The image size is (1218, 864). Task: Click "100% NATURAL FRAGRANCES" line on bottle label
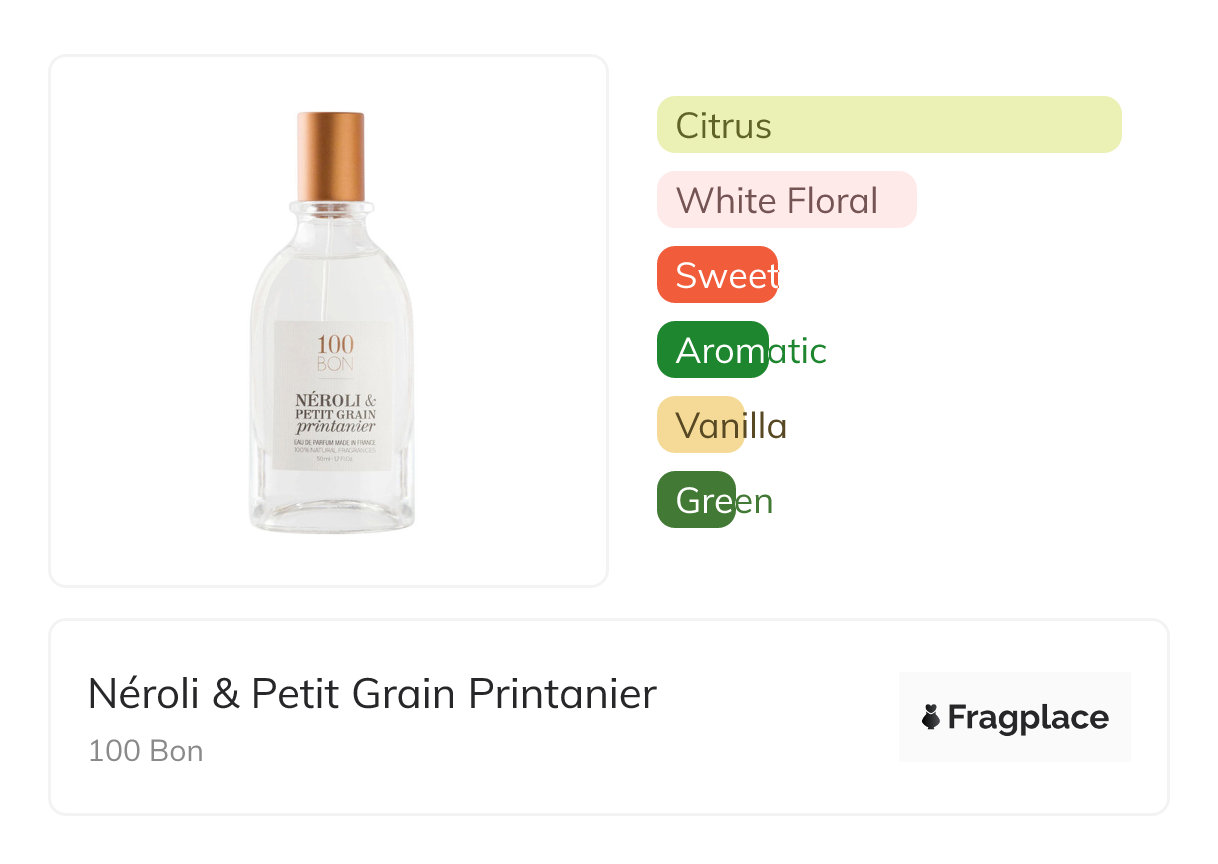click(334, 450)
